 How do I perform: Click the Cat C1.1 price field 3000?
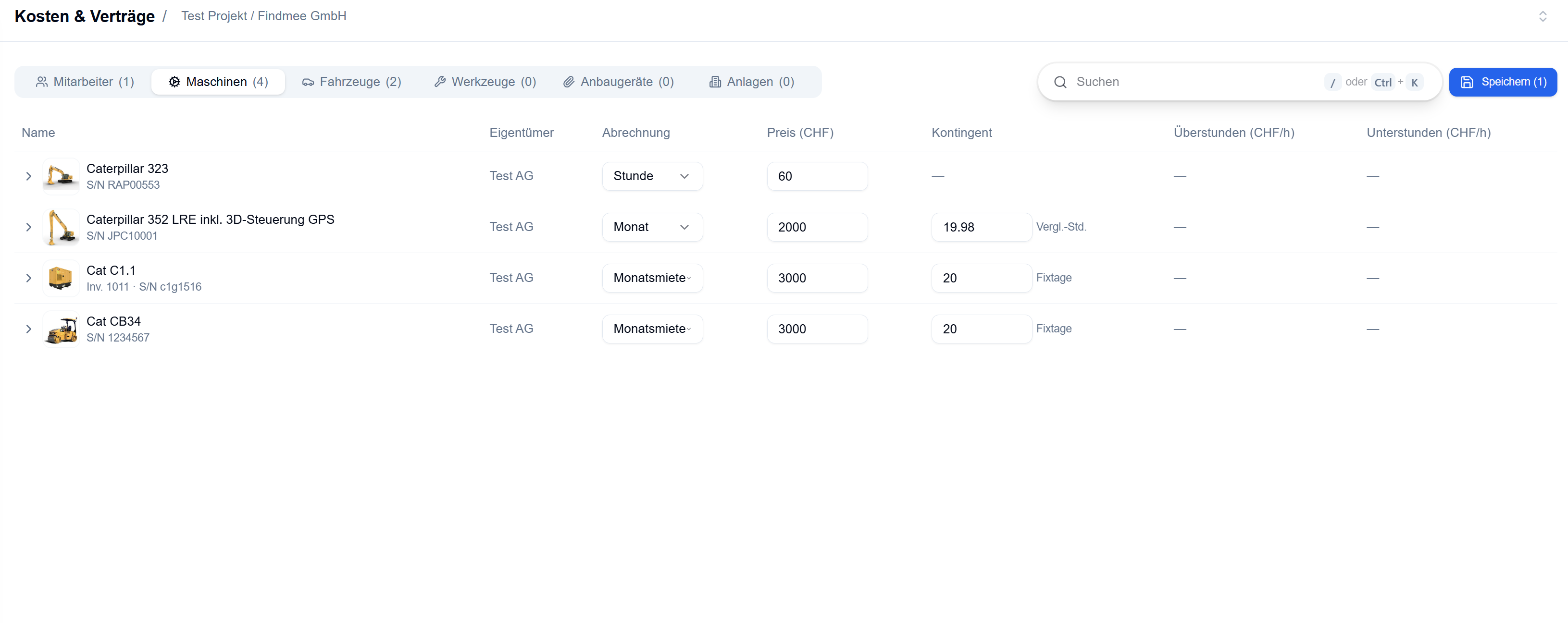pyautogui.click(x=817, y=278)
